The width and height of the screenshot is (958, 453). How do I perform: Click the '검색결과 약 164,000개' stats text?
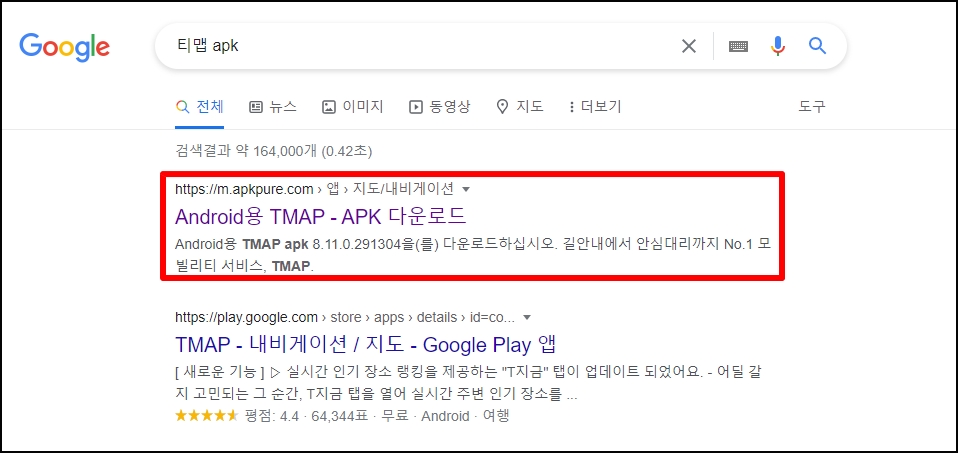pos(274,150)
